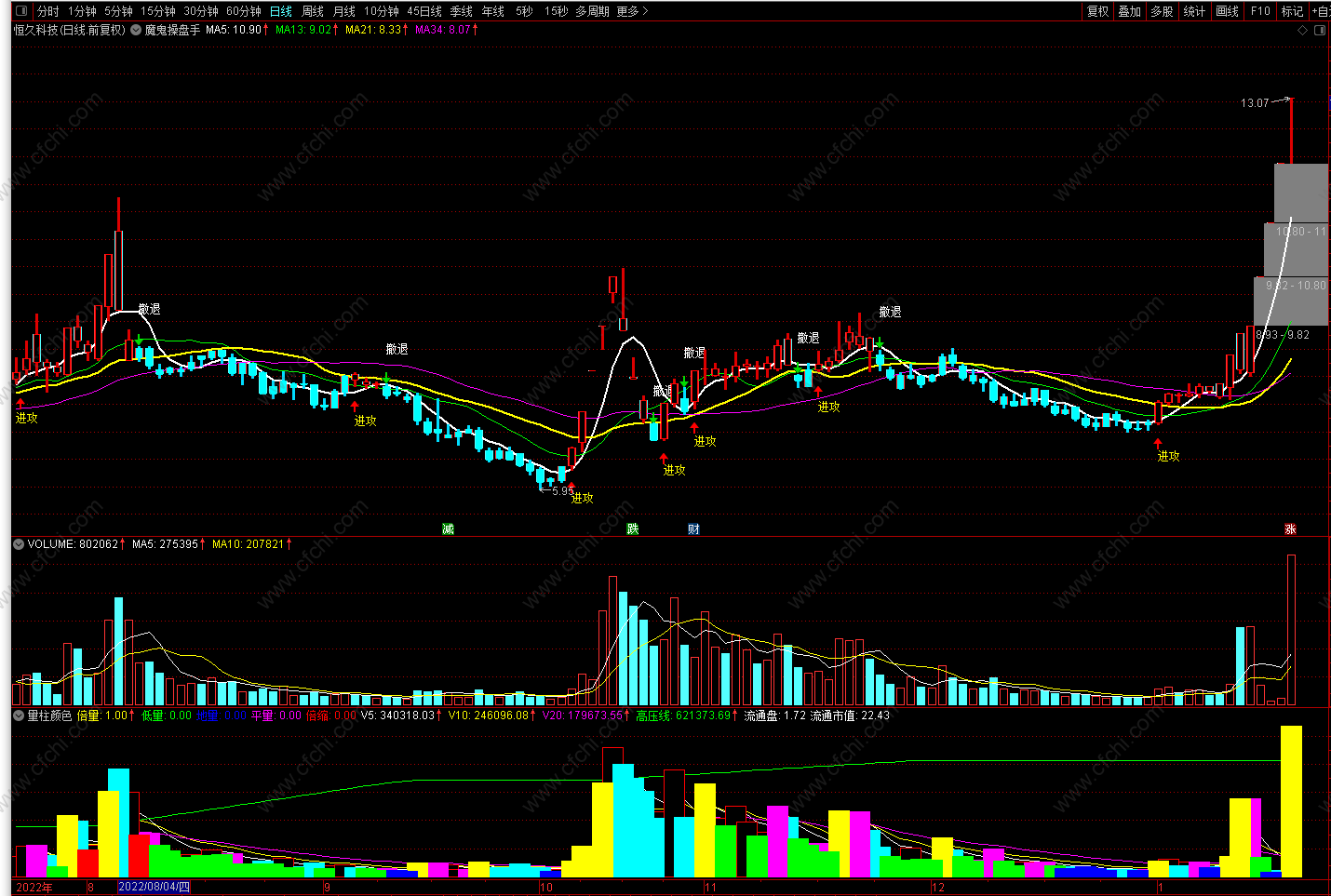Switch to the 周线 weekly period tab
Image resolution: width=1331 pixels, height=896 pixels.
point(313,11)
